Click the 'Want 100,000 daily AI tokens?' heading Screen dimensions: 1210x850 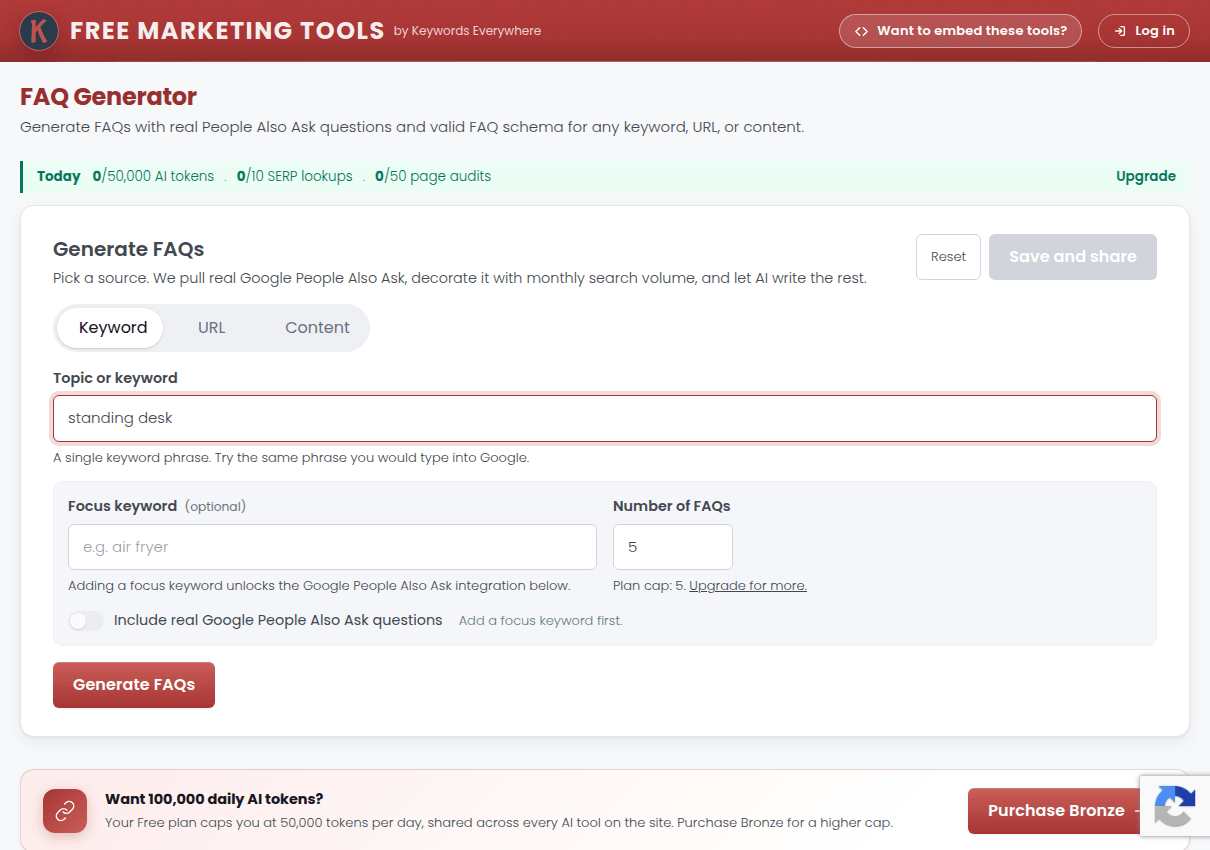click(x=214, y=799)
